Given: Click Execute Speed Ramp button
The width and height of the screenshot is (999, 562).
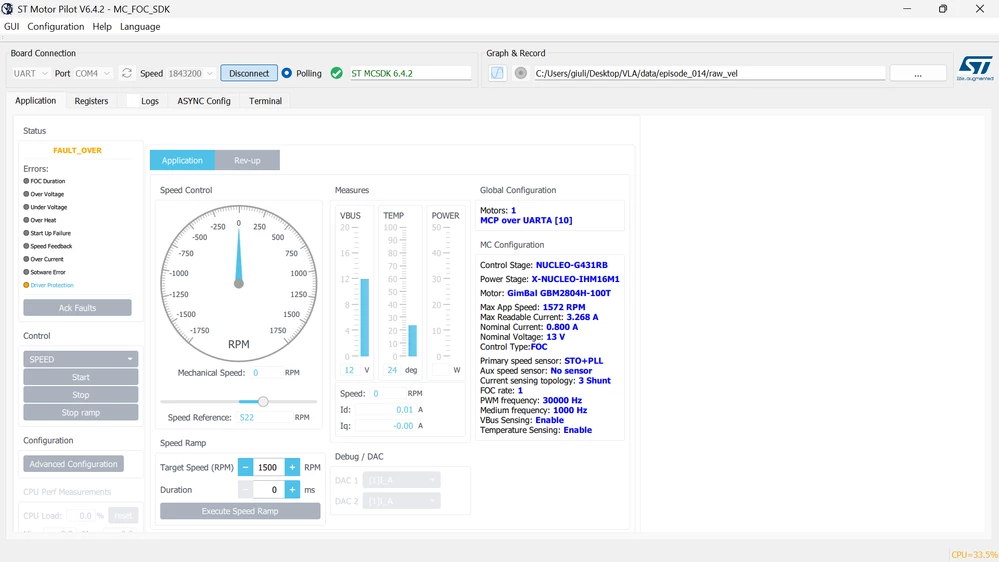Looking at the screenshot, I should (240, 511).
